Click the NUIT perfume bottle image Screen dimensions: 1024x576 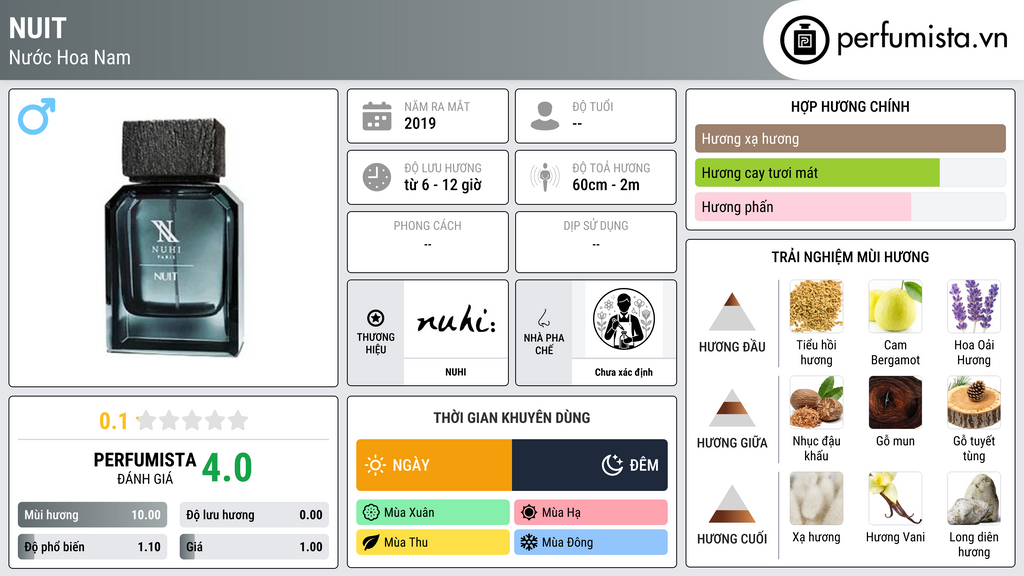pos(174,238)
